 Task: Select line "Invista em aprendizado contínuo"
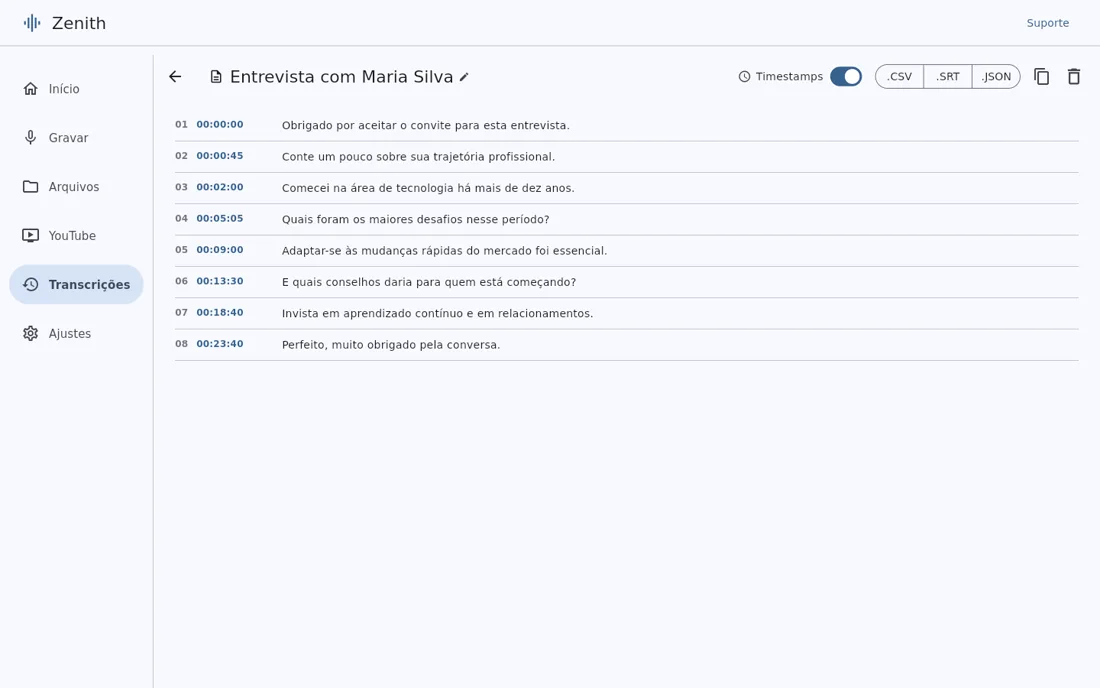click(438, 313)
